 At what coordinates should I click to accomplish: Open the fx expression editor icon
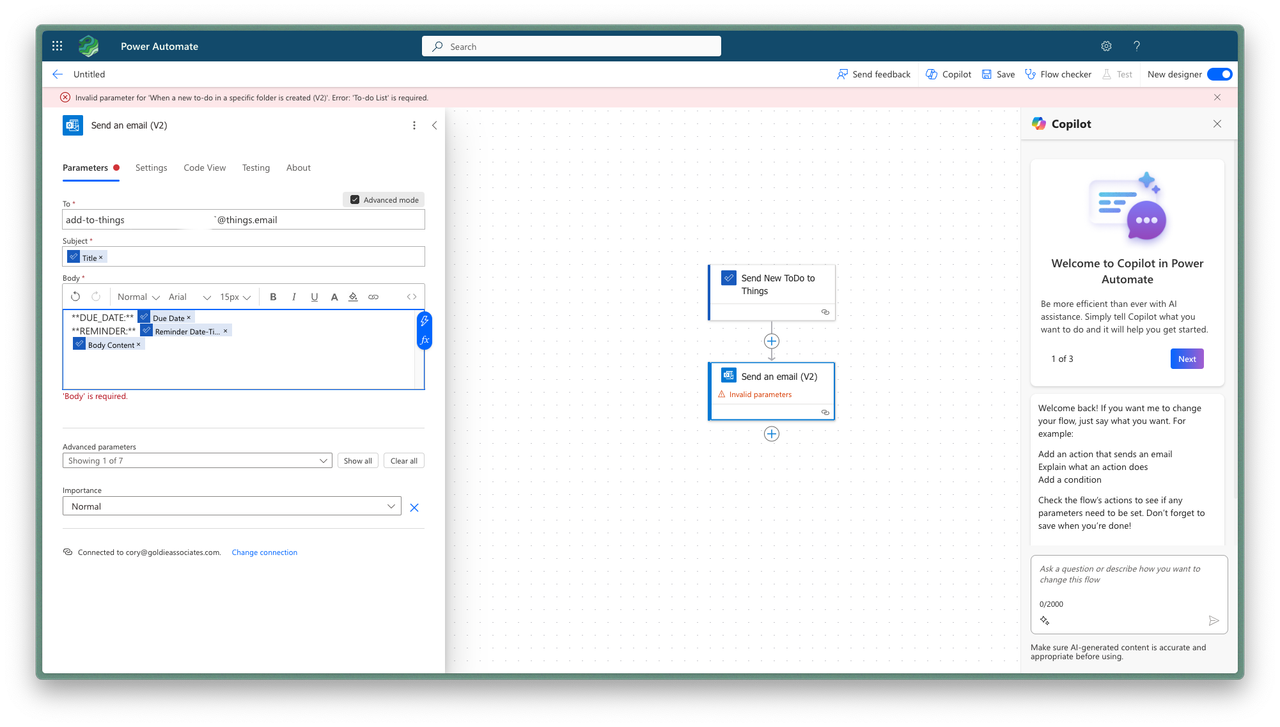point(424,340)
